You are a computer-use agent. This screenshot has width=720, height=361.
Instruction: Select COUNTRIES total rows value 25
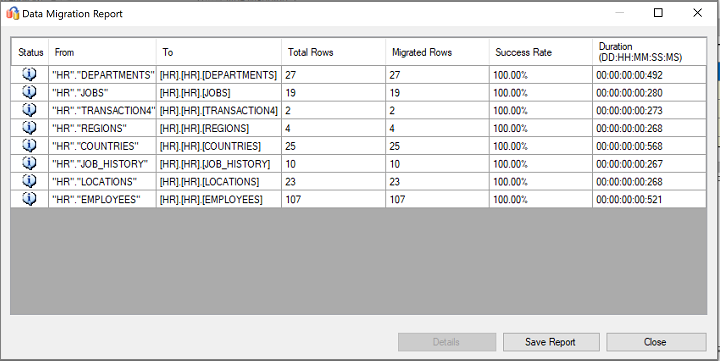334,146
